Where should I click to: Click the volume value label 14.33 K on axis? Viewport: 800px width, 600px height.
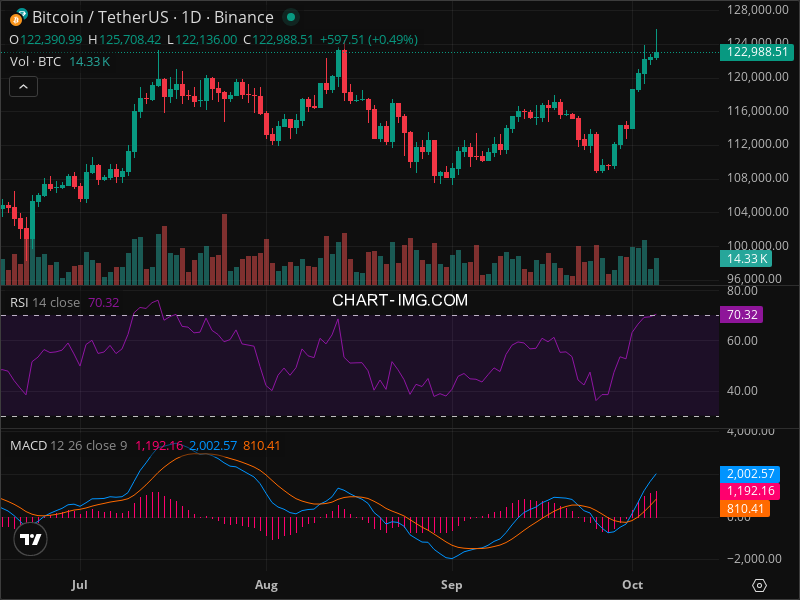[x=746, y=259]
